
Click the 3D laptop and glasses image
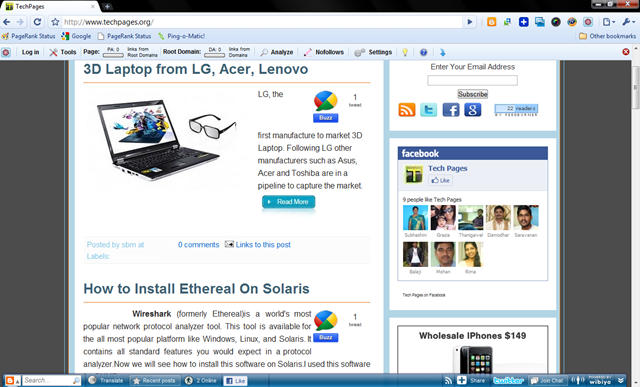pyautogui.click(x=166, y=139)
